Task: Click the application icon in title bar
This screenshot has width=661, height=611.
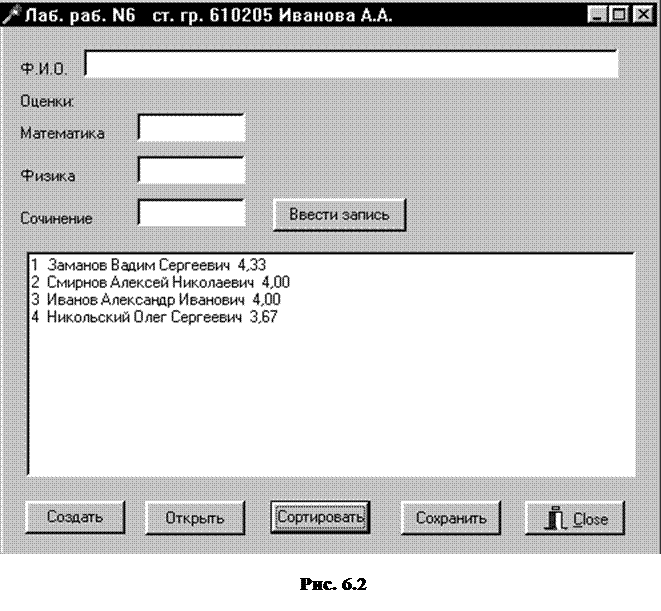Action: [11, 15]
